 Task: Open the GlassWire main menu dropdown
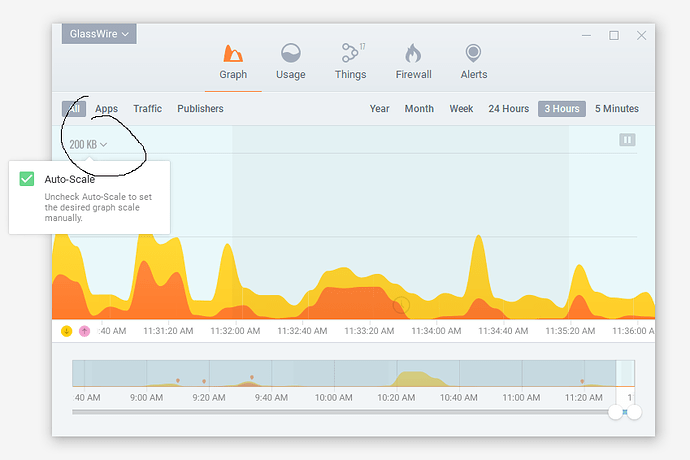click(x=99, y=34)
